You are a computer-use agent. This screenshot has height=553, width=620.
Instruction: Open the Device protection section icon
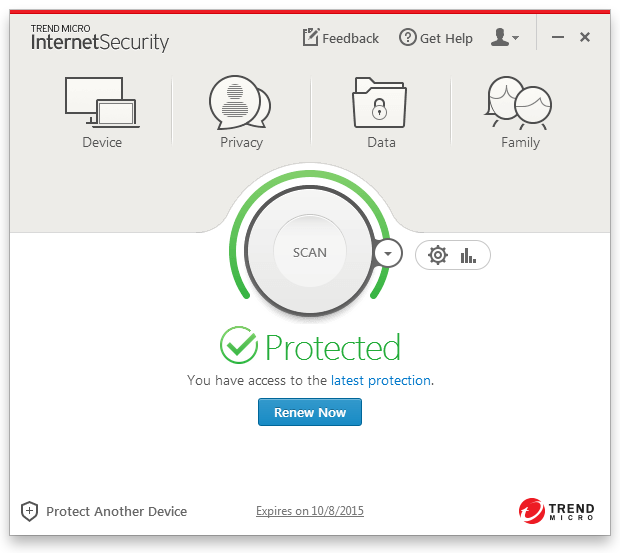[x=101, y=102]
